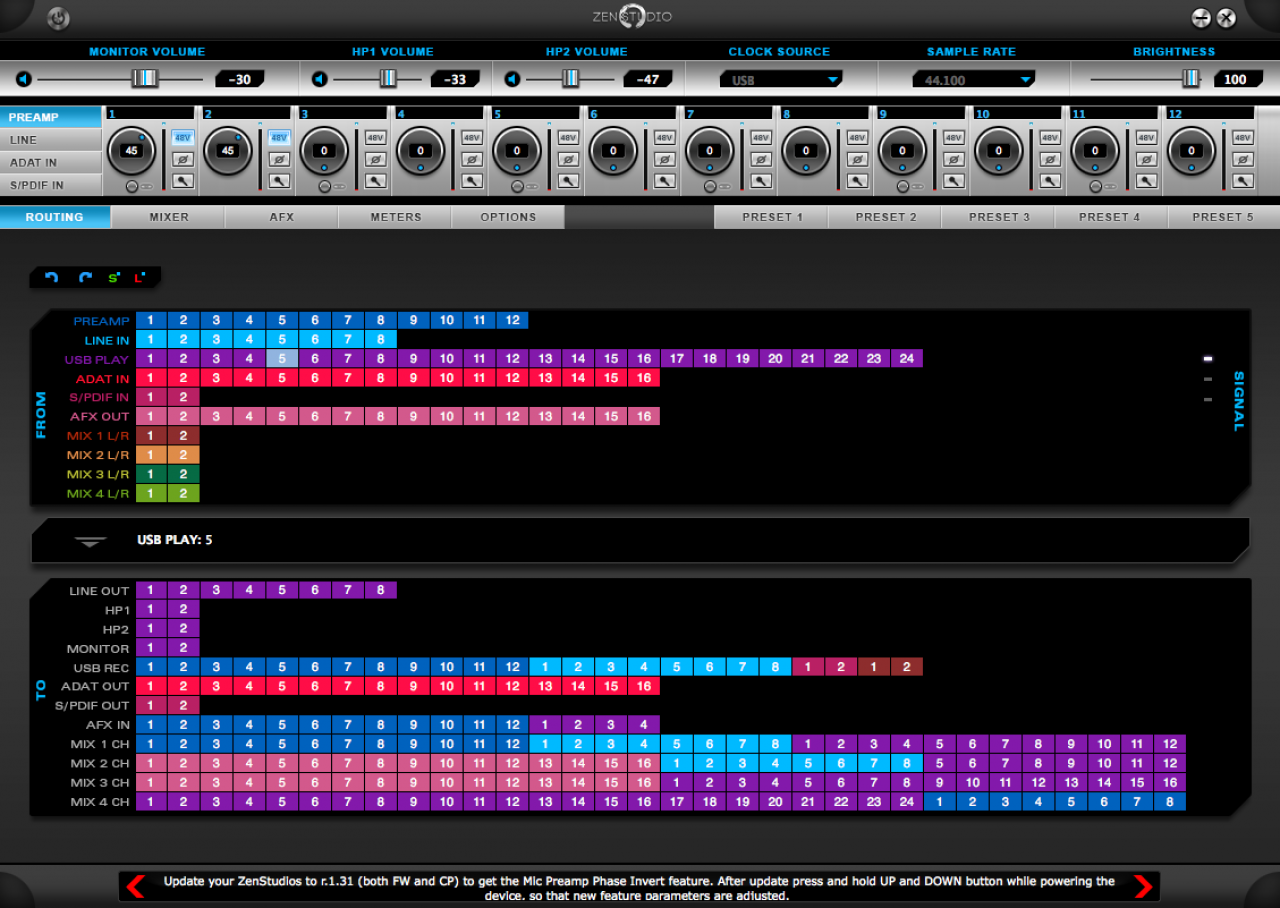The image size is (1280, 908).
Task: Enable 48V phantom power on preamp 3
Action: click(x=375, y=138)
